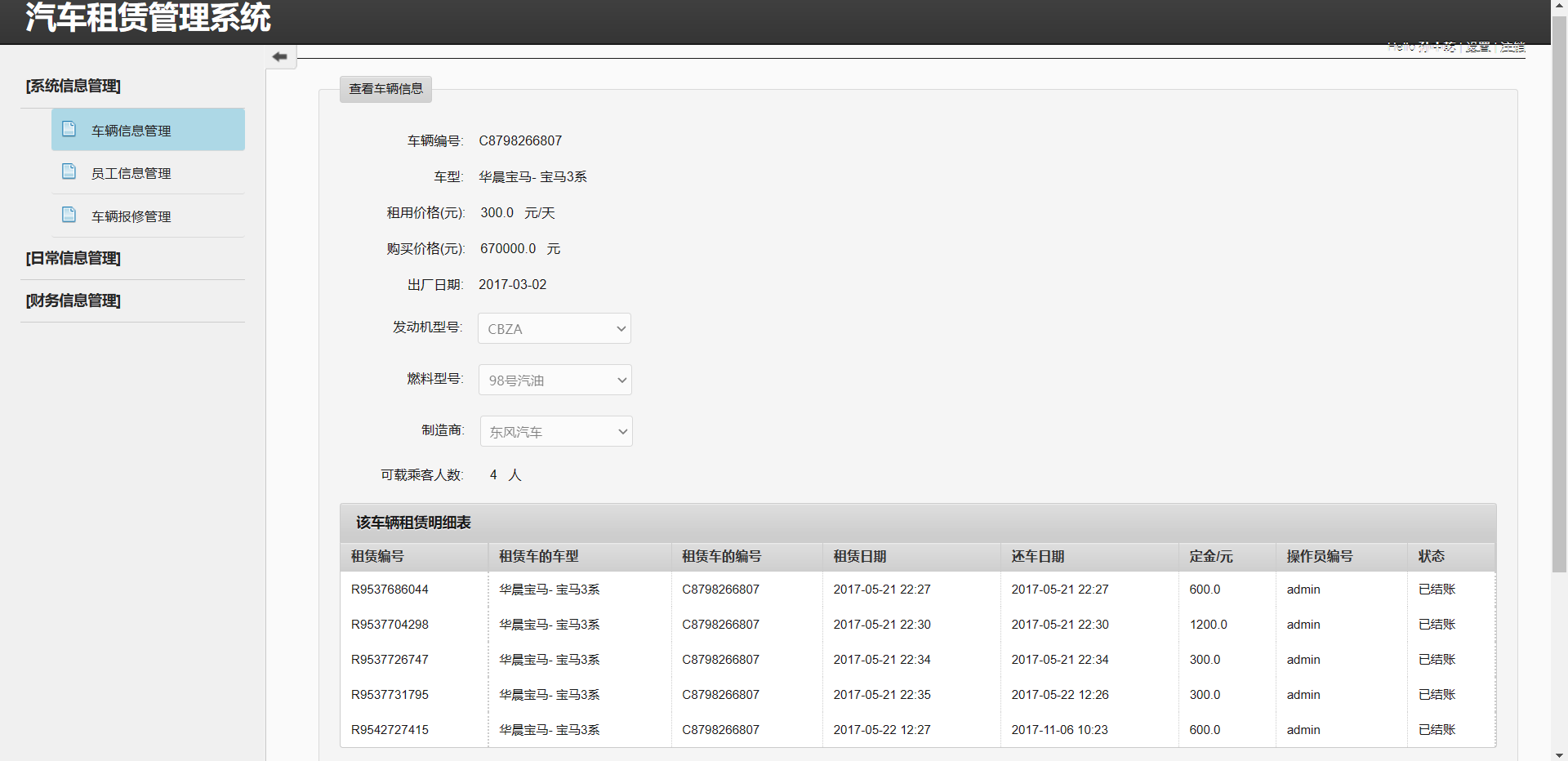Viewport: 1568px width, 761px height.
Task: Open the 车辆信息管理 menu item
Action: tap(148, 130)
